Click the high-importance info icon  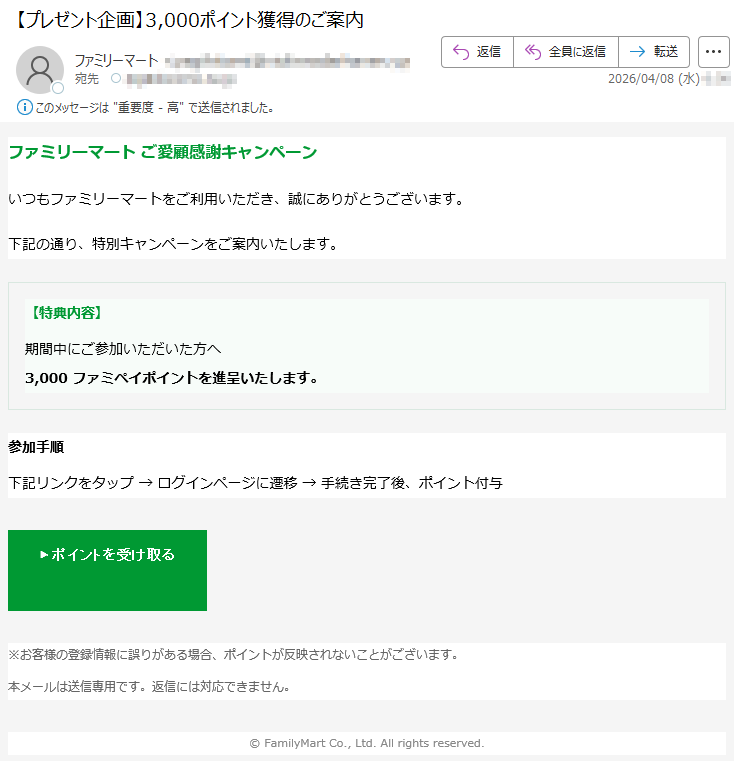click(x=25, y=107)
